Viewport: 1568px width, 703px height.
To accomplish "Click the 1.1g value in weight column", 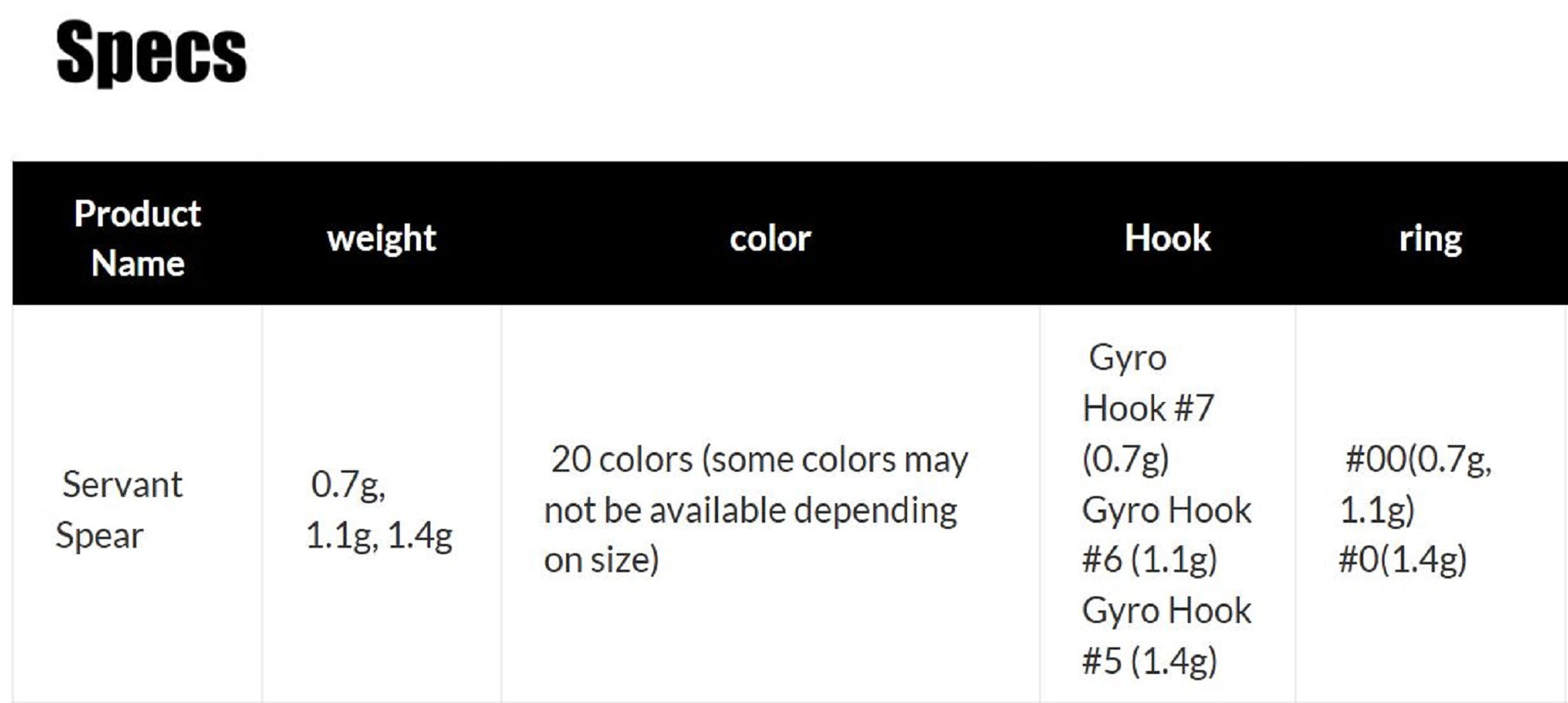I will (x=339, y=535).
